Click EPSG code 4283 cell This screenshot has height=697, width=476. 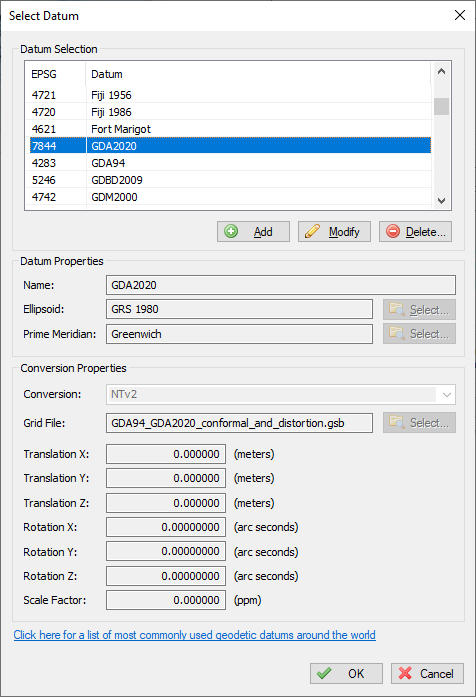pyautogui.click(x=57, y=163)
